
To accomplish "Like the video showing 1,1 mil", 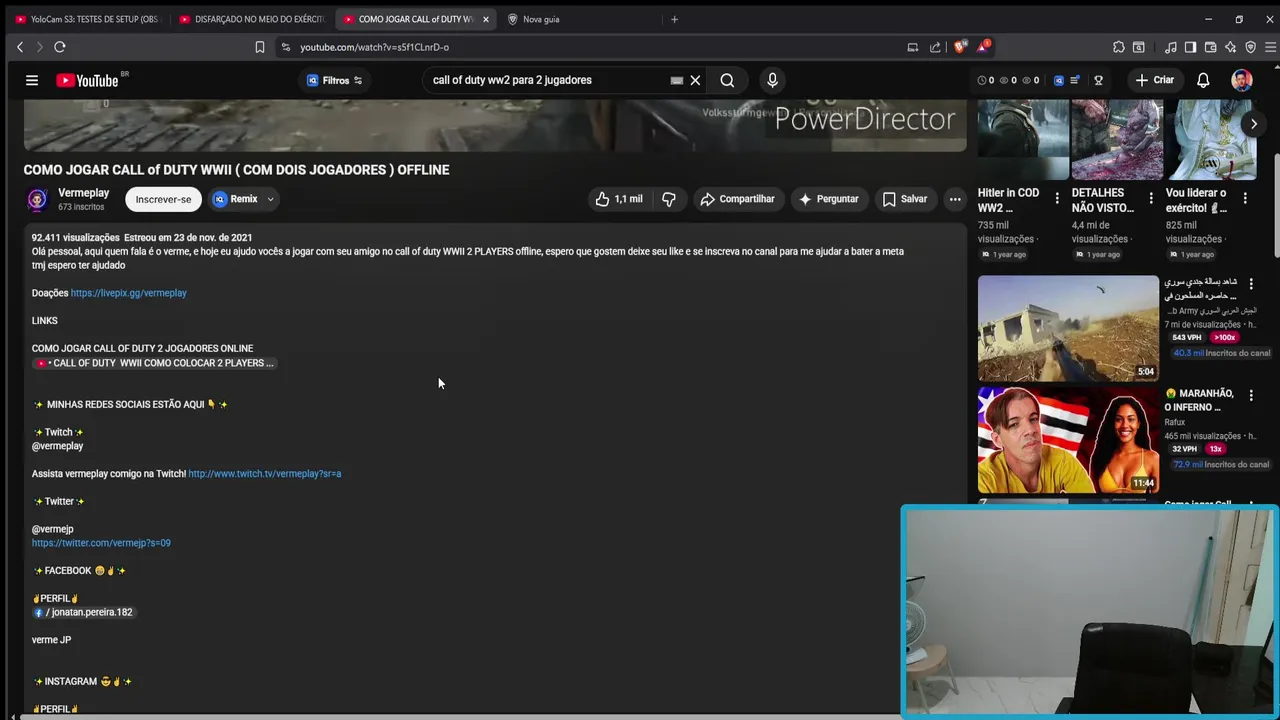I will tap(620, 199).
